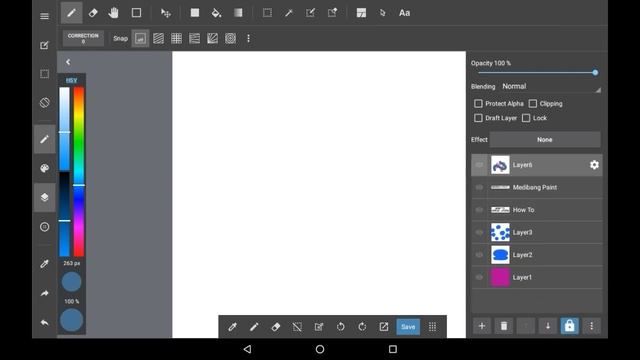Toggle visibility of Medibang Paint layer
This screenshot has height=360, width=640.
479,187
